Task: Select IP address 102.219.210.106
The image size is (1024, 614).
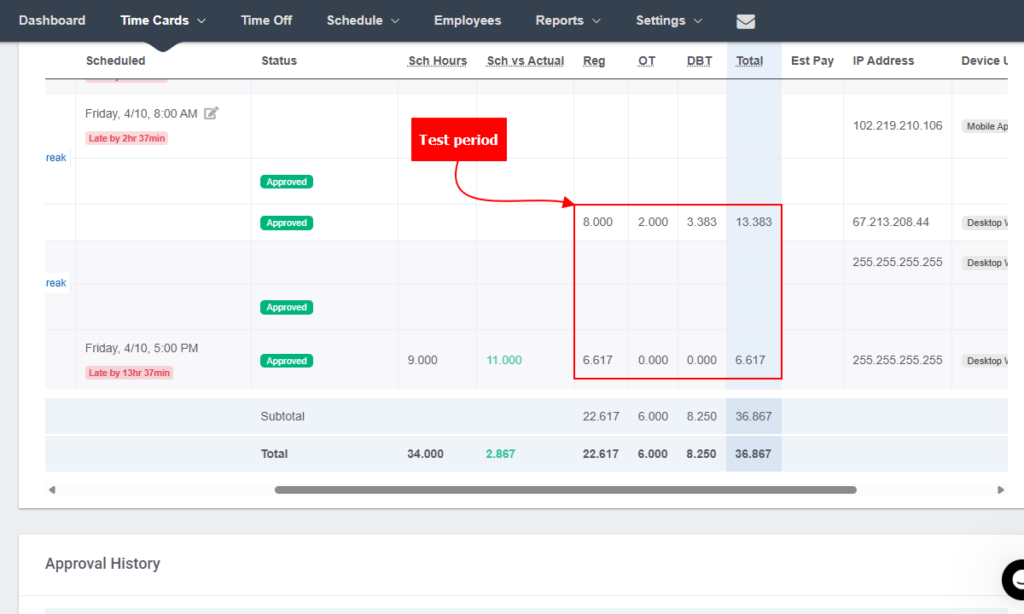Action: coord(897,125)
